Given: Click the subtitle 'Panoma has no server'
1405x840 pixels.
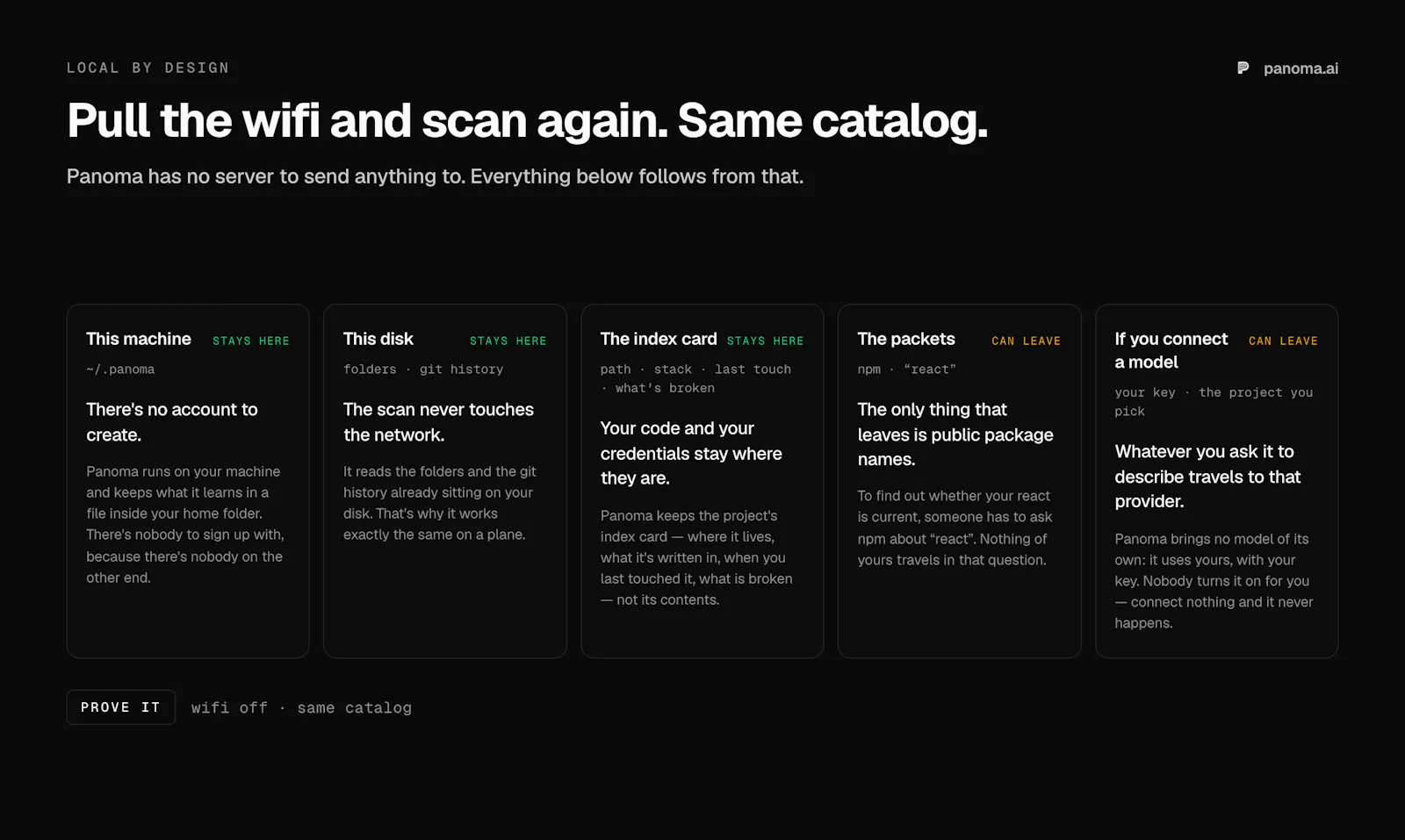Looking at the screenshot, I should click(x=435, y=176).
